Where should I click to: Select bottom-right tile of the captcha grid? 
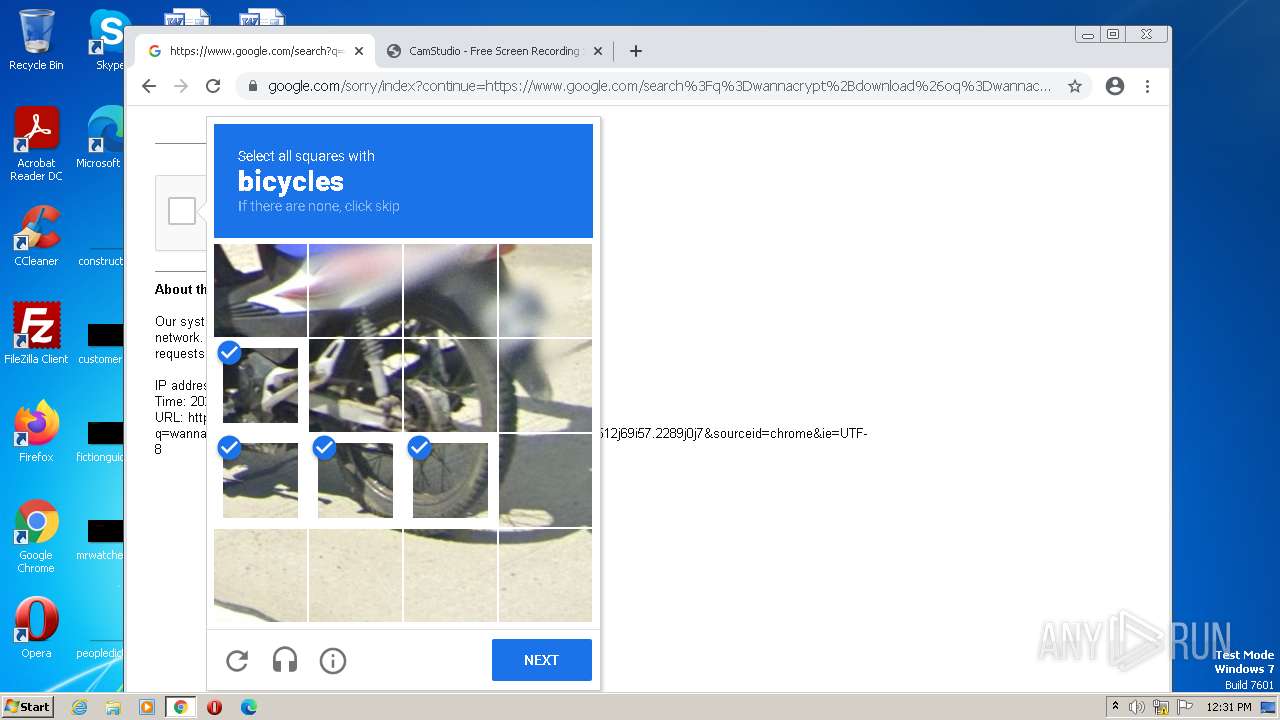[x=545, y=575]
